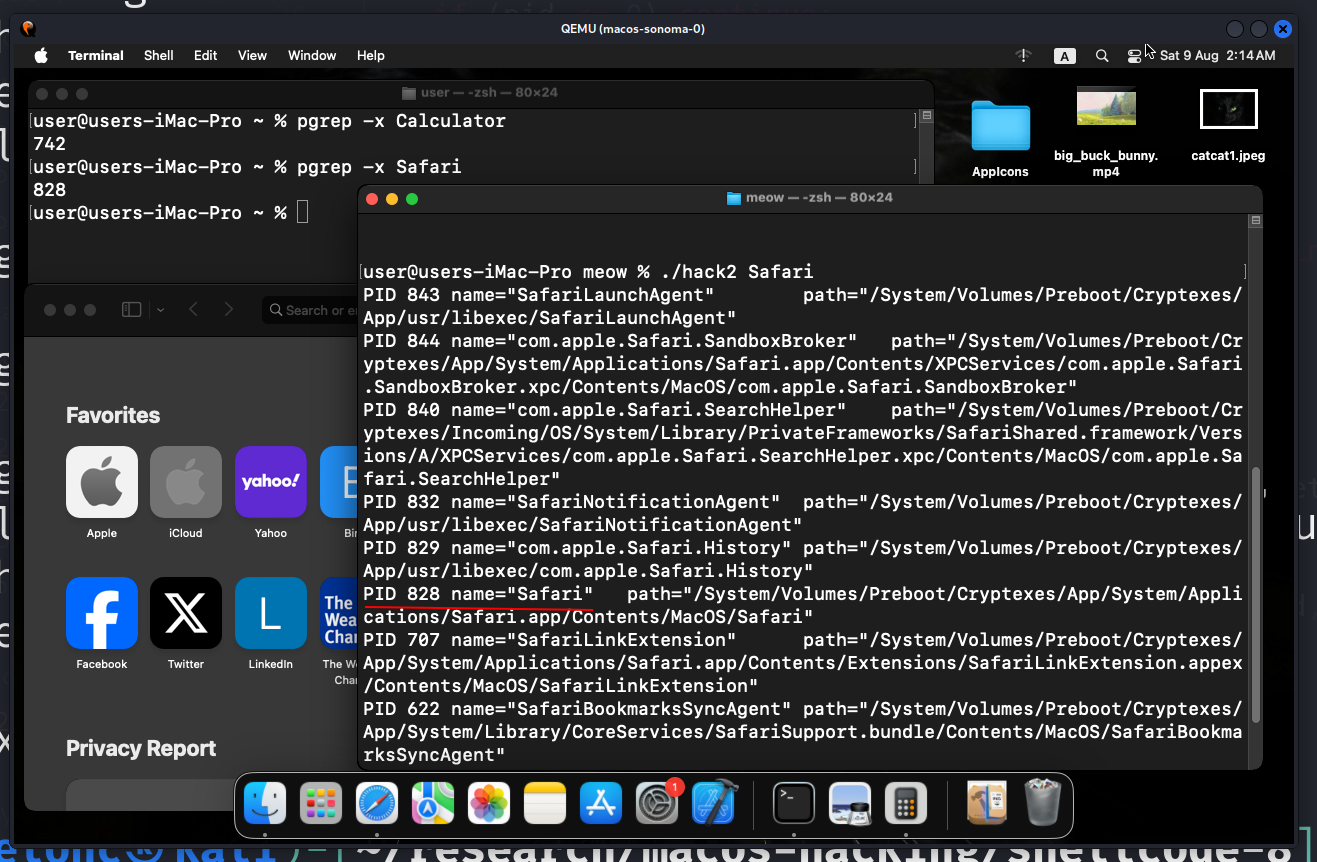This screenshot has width=1317, height=862.
Task: Open LinkedIn favorite in Safari
Action: click(x=271, y=624)
